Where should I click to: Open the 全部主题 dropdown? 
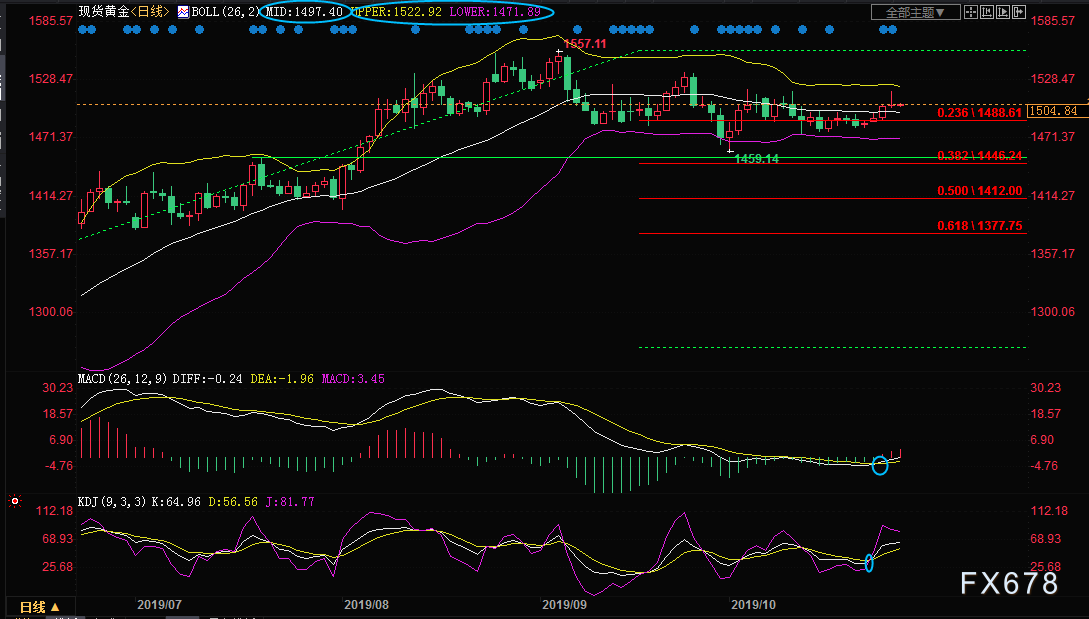(x=915, y=13)
